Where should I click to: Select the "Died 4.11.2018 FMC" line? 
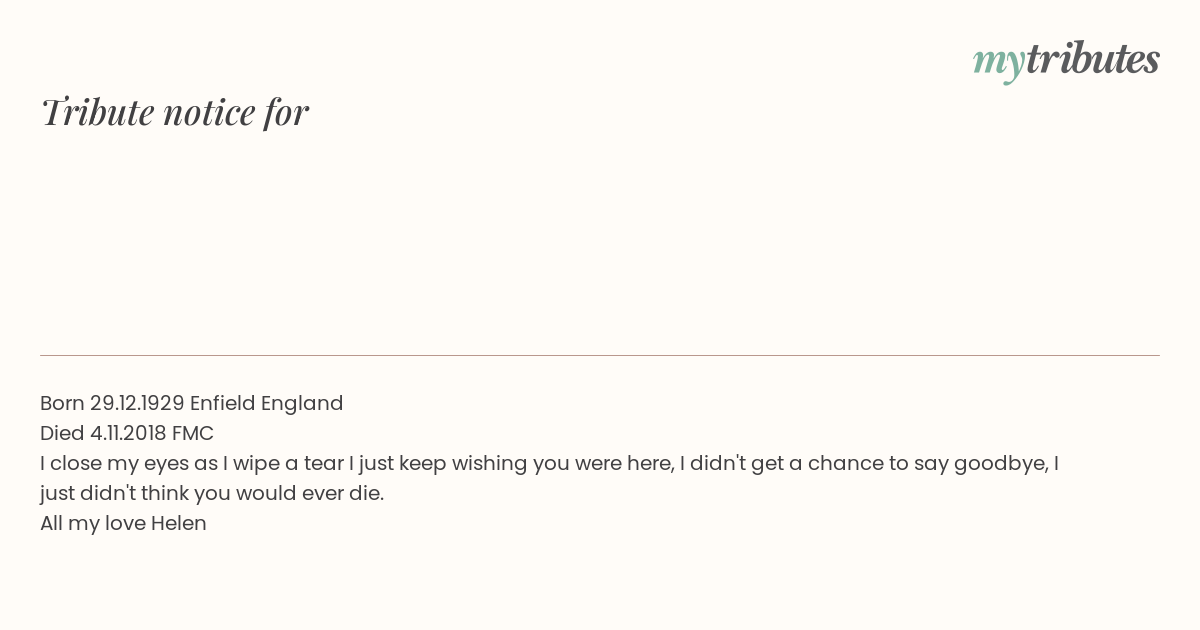pyautogui.click(x=127, y=433)
